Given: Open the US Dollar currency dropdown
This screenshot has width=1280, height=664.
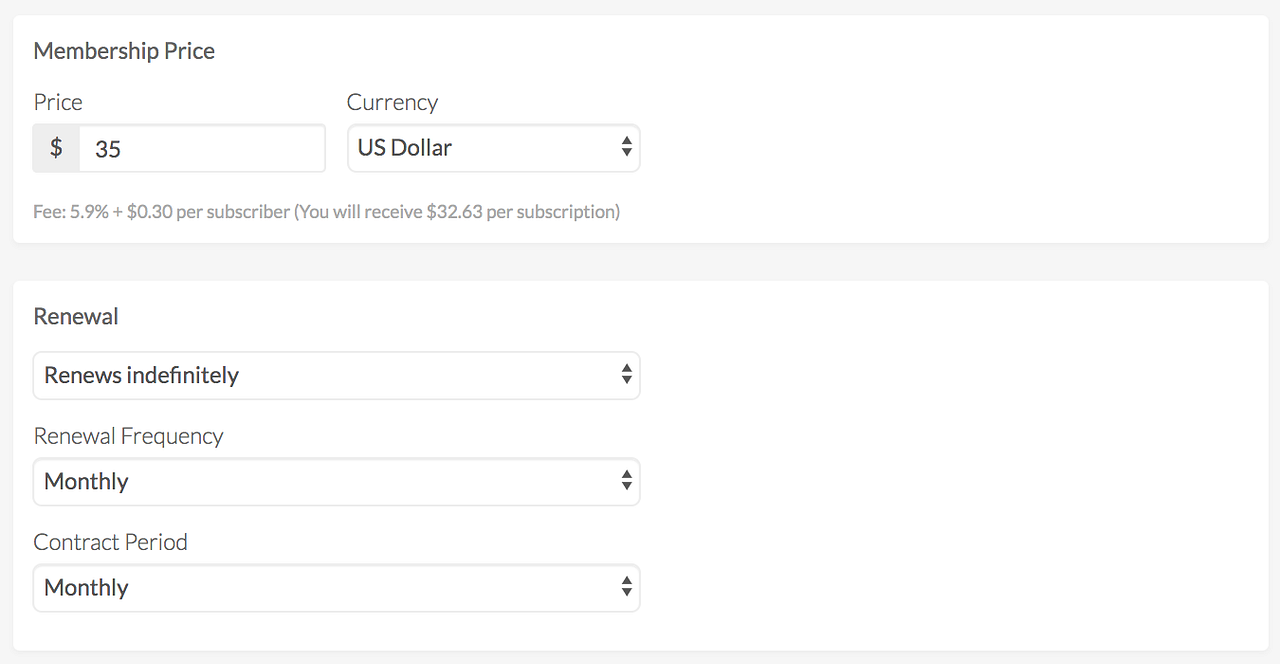Looking at the screenshot, I should (493, 148).
